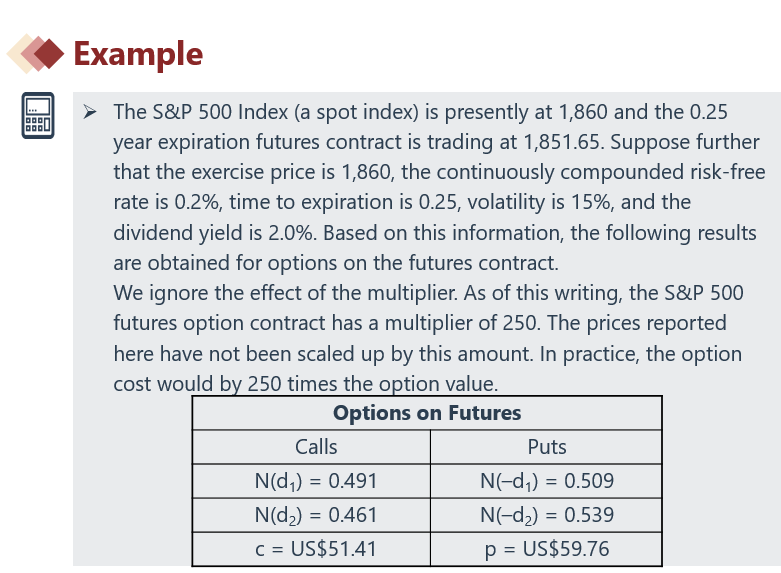Image resolution: width=781 pixels, height=573 pixels.
Task: Click the call price c = US$51.41
Action: [316, 549]
